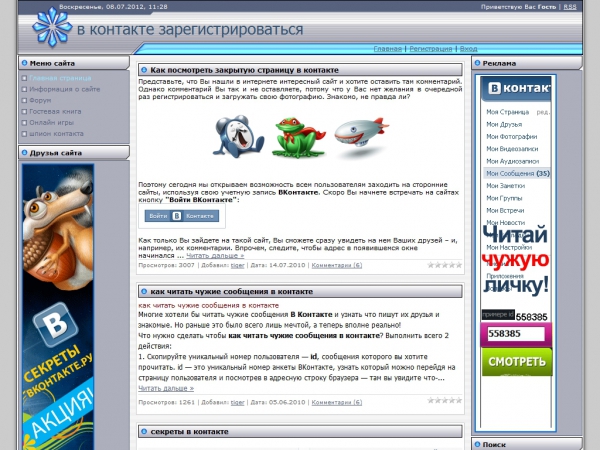Click 'Моя Страница' in the ad banner
The width and height of the screenshot is (600, 450).
click(507, 112)
